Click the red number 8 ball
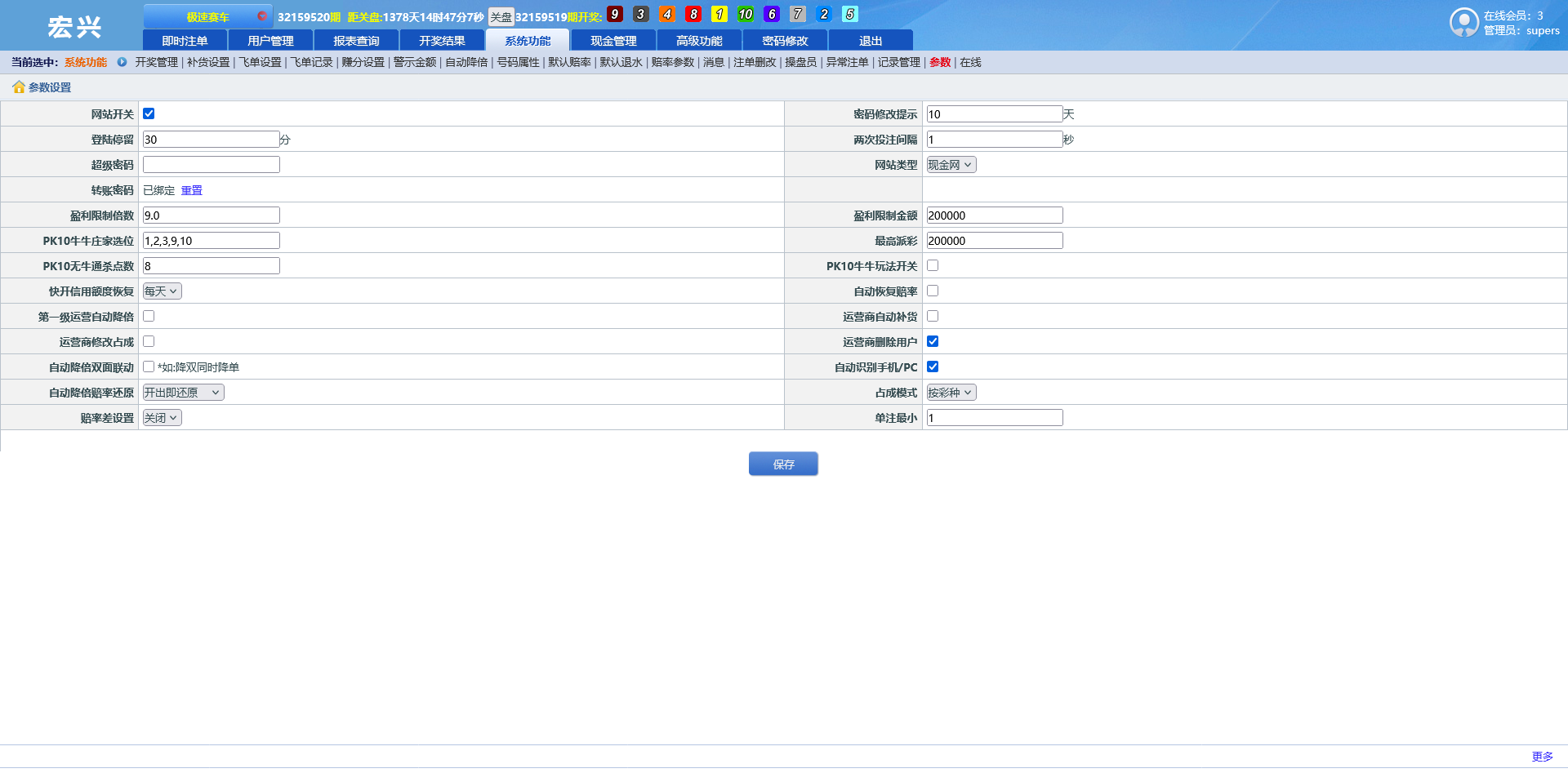The height and width of the screenshot is (773, 1568). click(693, 14)
